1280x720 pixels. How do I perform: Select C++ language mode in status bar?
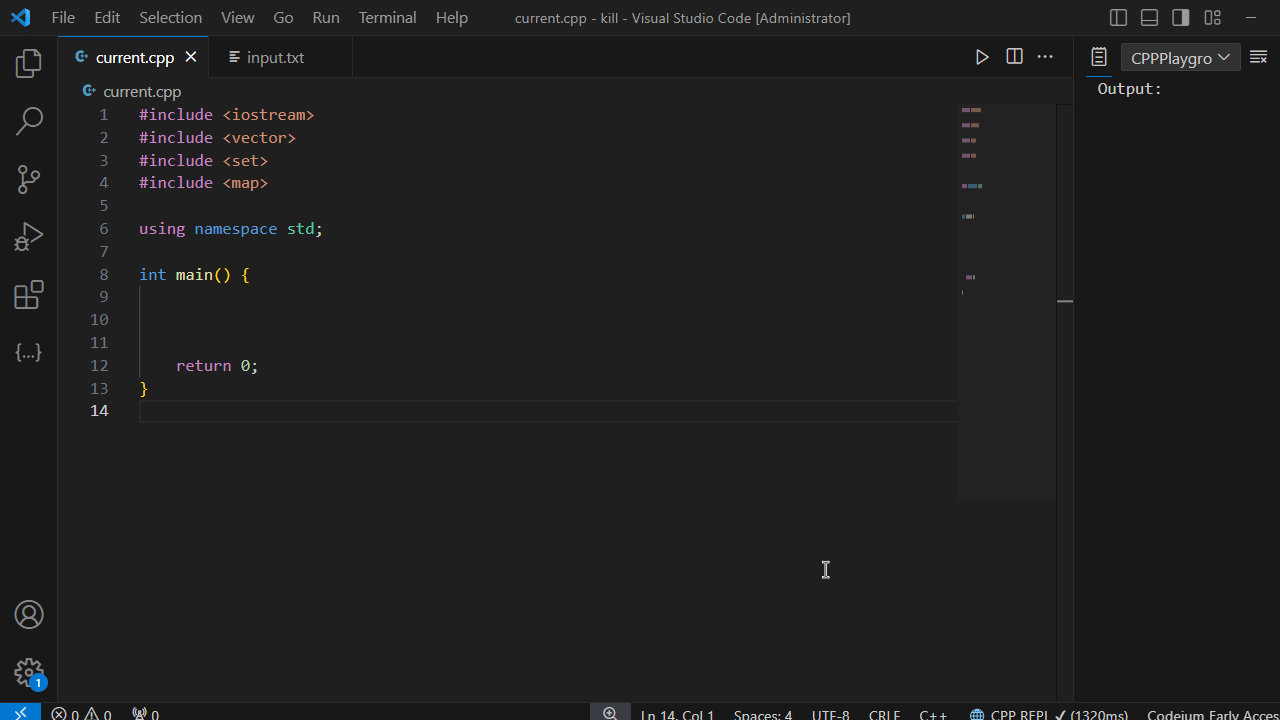pos(933,714)
